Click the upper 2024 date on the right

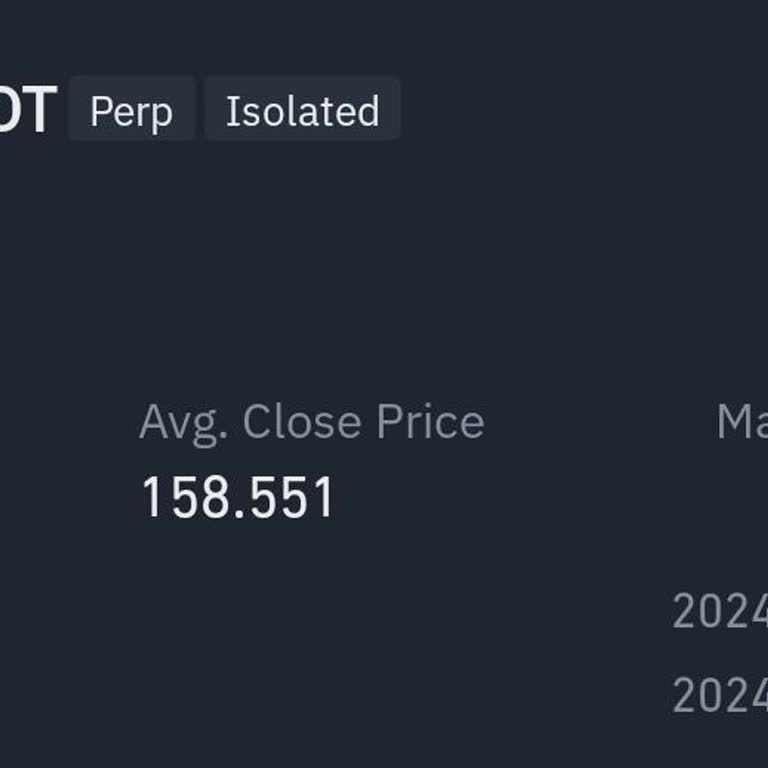click(x=720, y=611)
